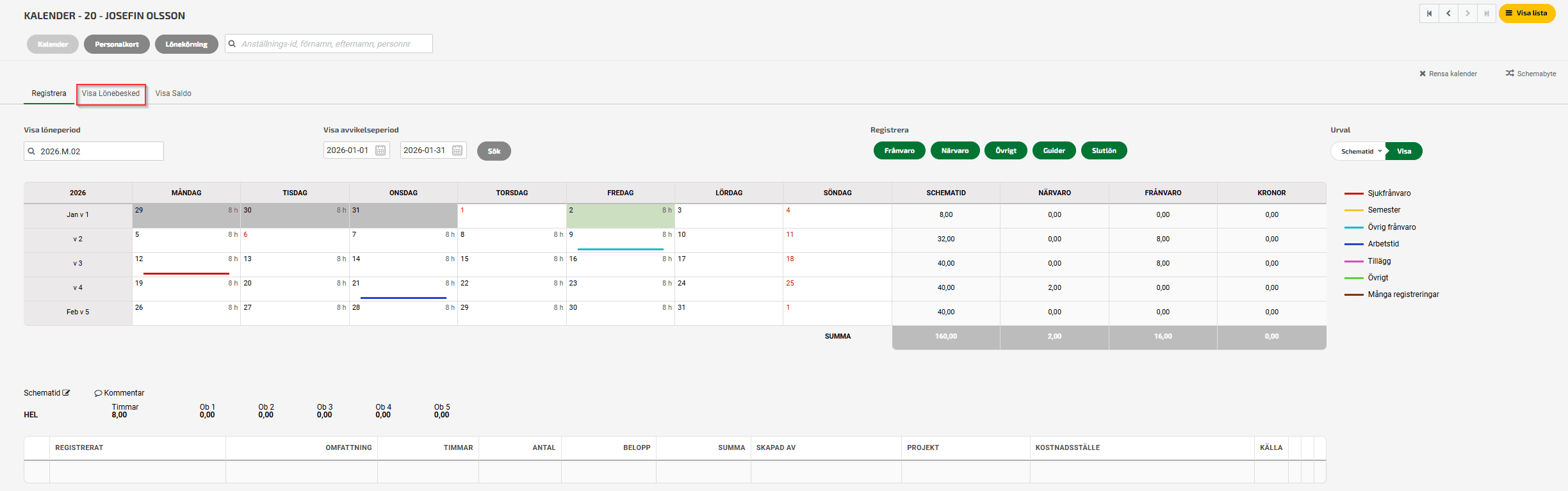Go to the first employee record

(1429, 13)
